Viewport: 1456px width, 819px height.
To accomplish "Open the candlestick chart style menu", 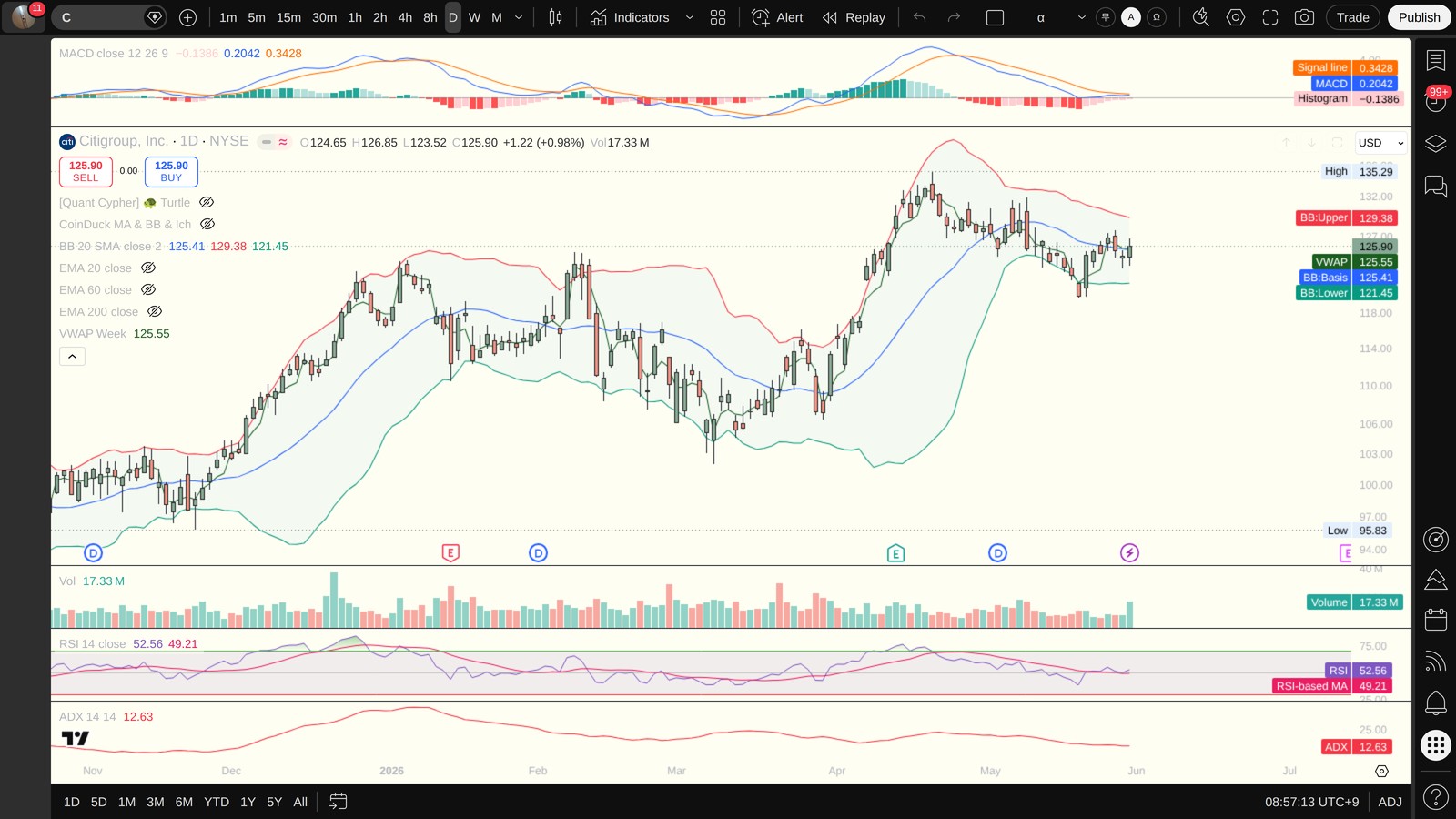I will tap(555, 17).
